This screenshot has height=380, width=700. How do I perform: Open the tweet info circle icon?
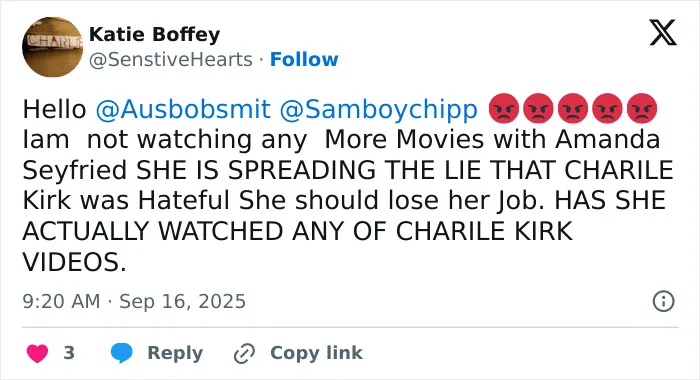click(x=663, y=301)
